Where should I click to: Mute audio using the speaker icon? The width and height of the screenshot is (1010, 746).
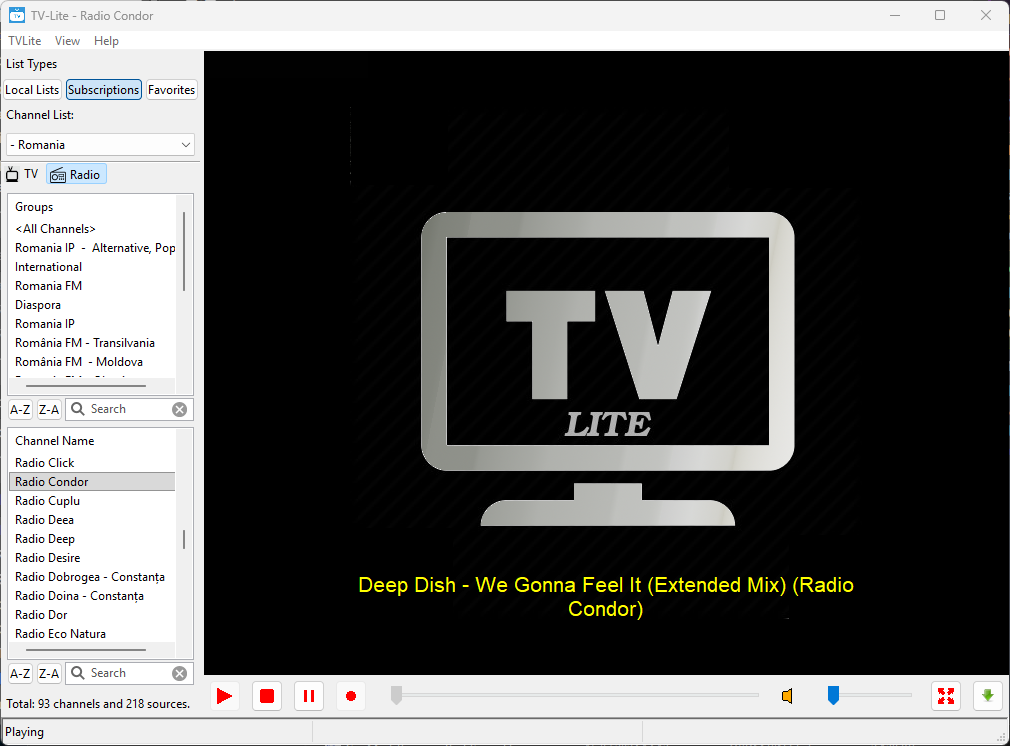[x=788, y=696]
